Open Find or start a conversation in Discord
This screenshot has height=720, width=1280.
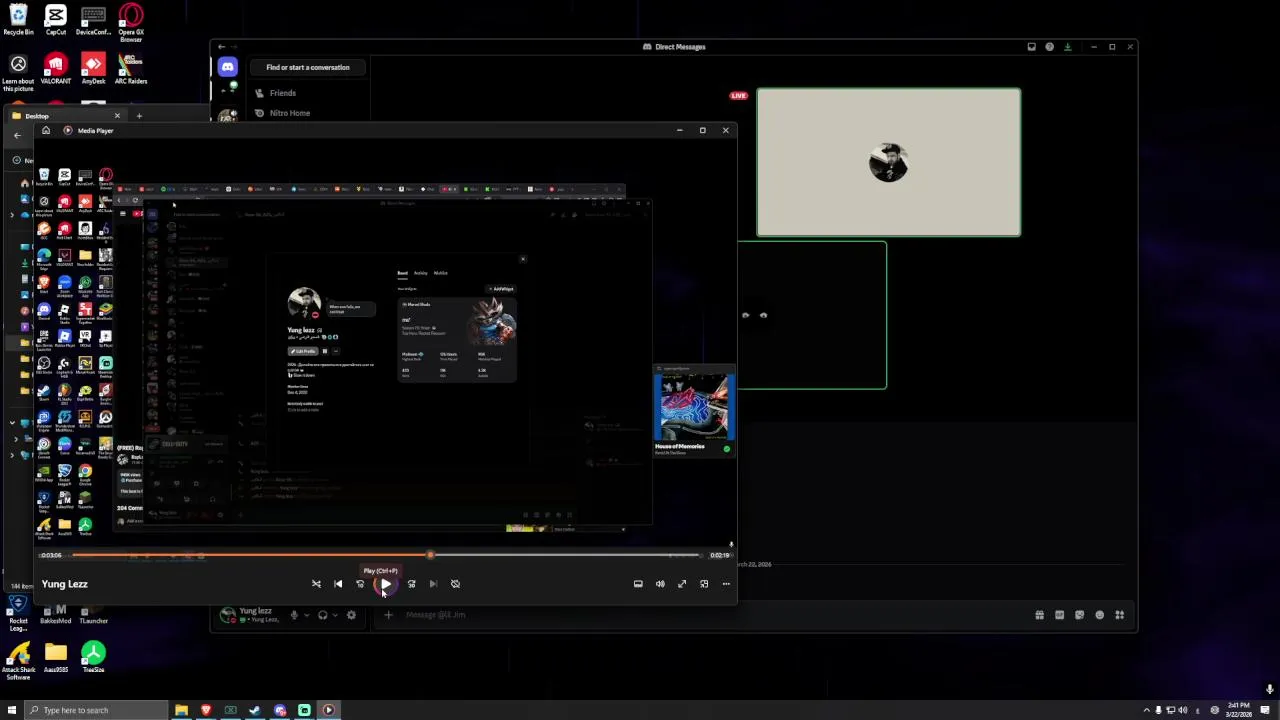tap(308, 67)
